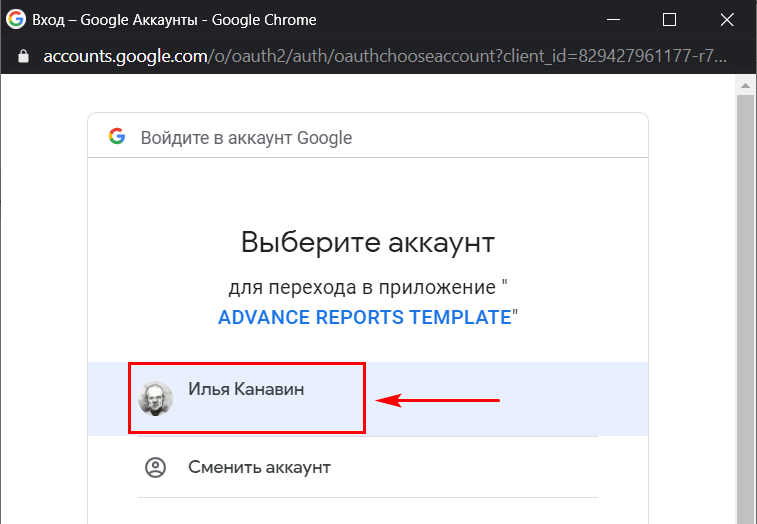Click the Войдите в аккаунт Google header text
Viewport: 757px width, 524px height.
(246, 138)
